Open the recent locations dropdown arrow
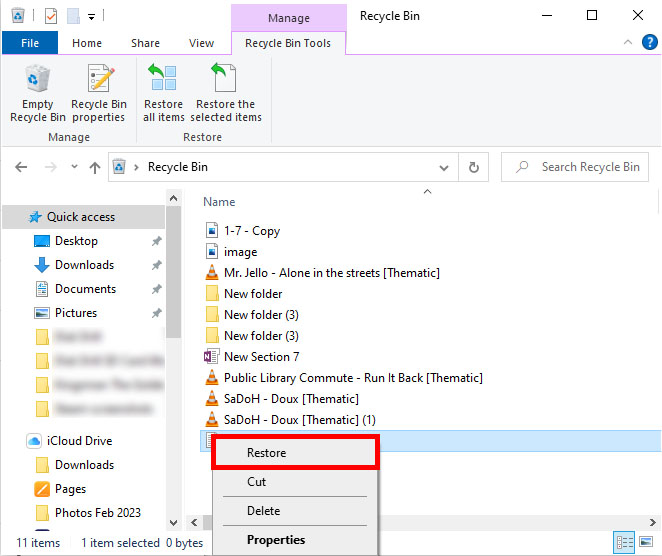This screenshot has width=662, height=556. [72, 167]
